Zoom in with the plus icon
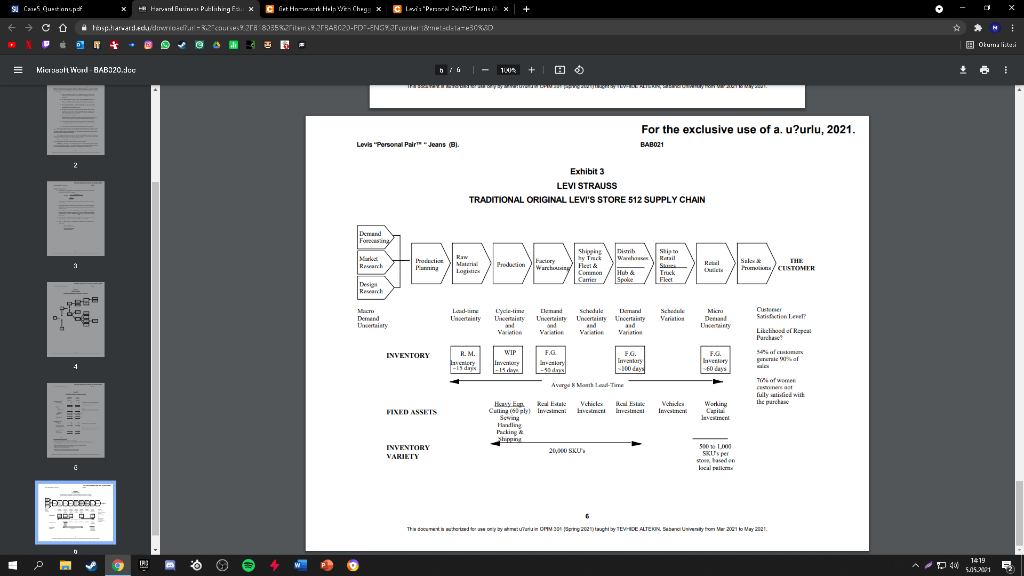The height and width of the screenshot is (576, 1024). [531, 70]
